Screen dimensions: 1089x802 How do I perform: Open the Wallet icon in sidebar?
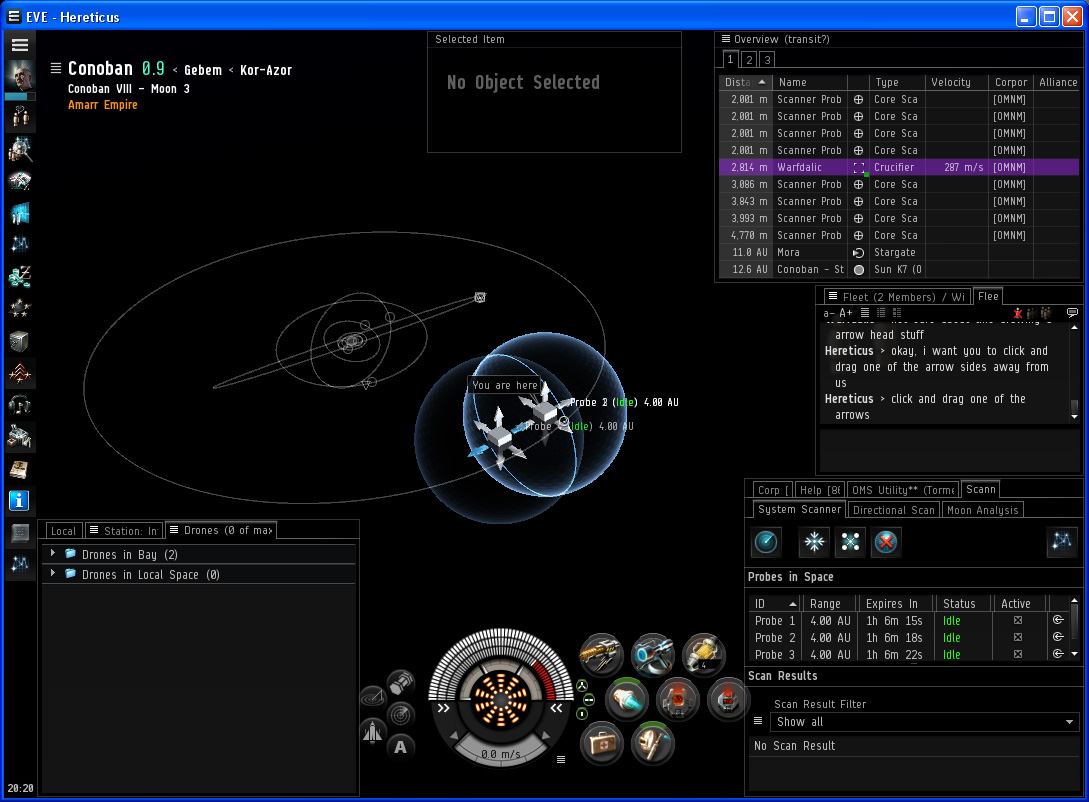tap(19, 276)
